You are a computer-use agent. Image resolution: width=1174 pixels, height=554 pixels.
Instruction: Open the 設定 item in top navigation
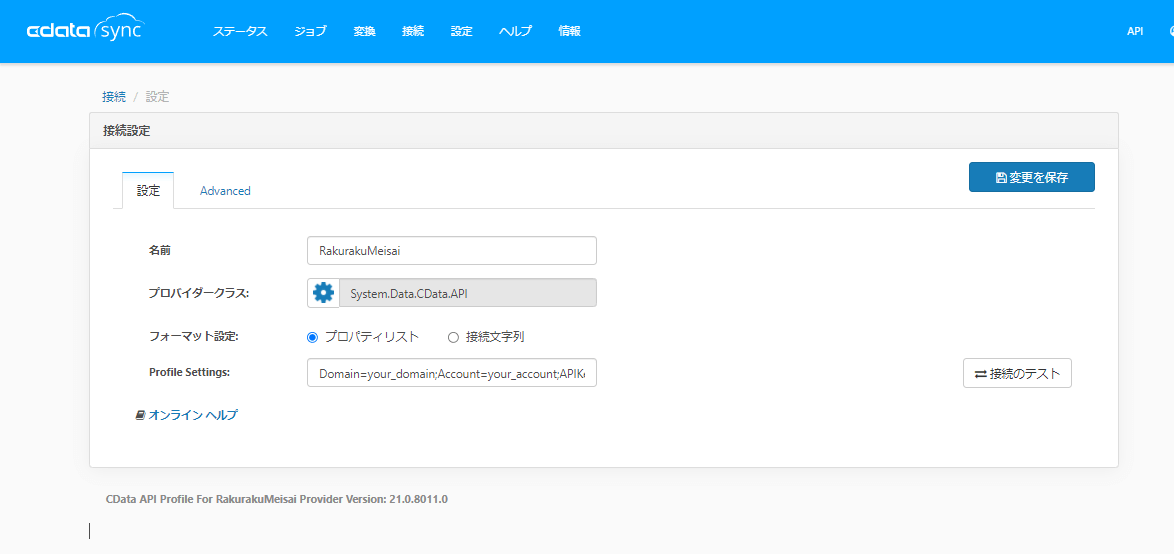tap(461, 31)
